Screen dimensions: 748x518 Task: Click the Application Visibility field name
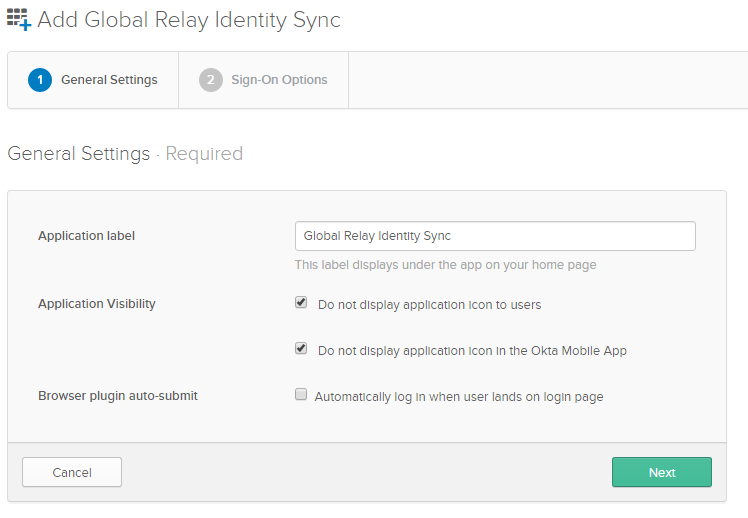click(97, 304)
